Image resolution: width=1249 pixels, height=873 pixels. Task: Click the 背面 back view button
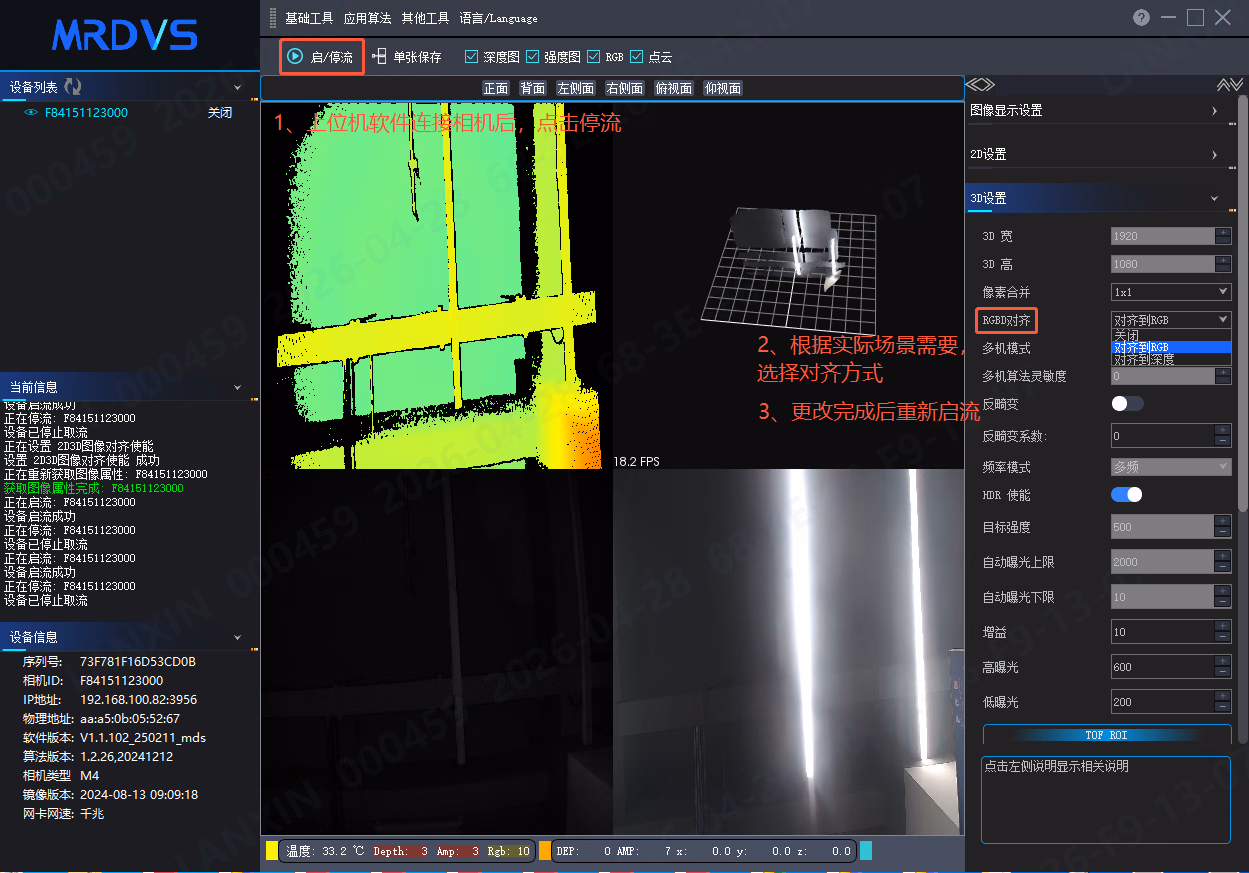tap(532, 88)
